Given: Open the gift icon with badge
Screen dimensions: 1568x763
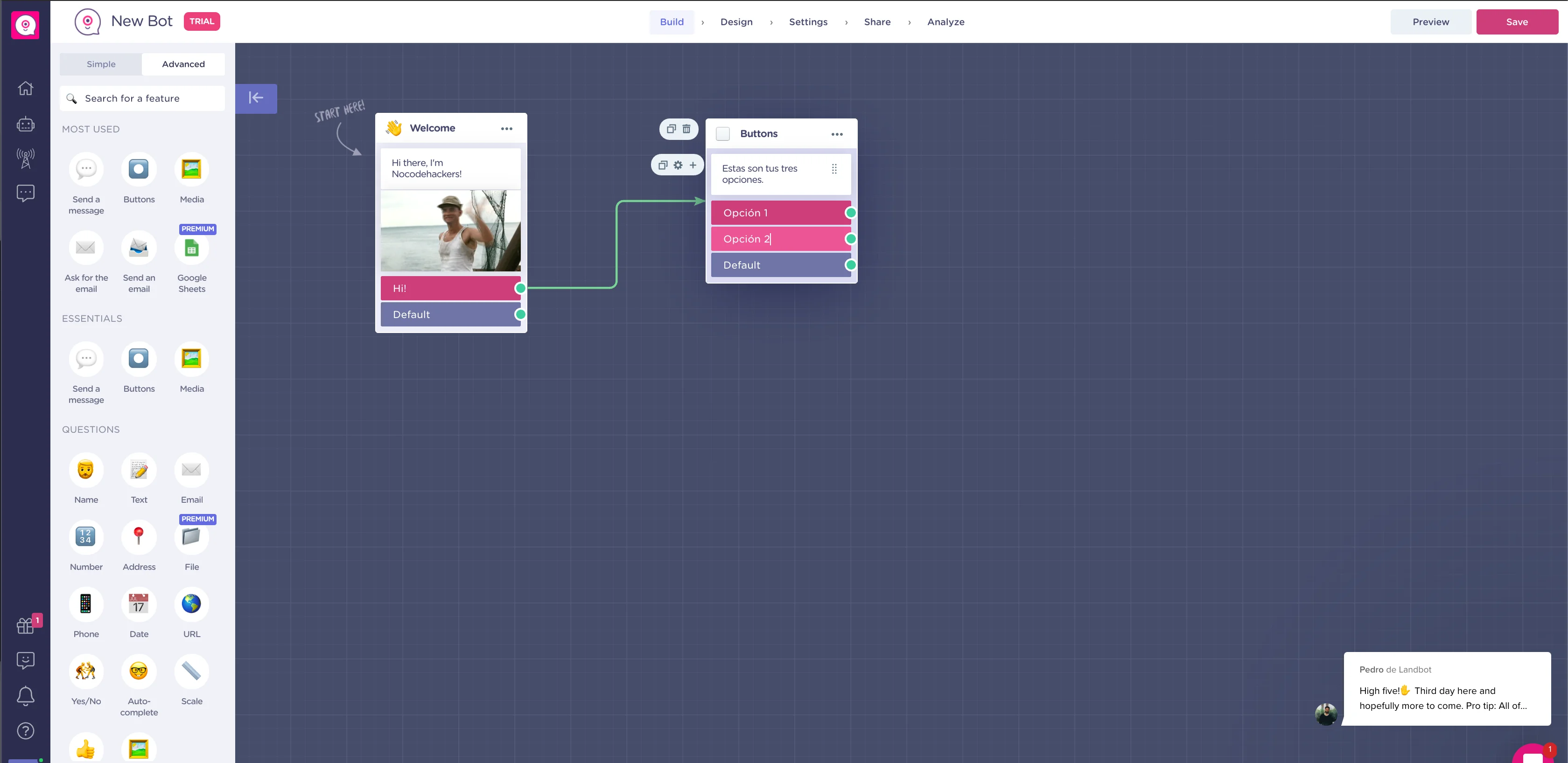Looking at the screenshot, I should tap(25, 625).
